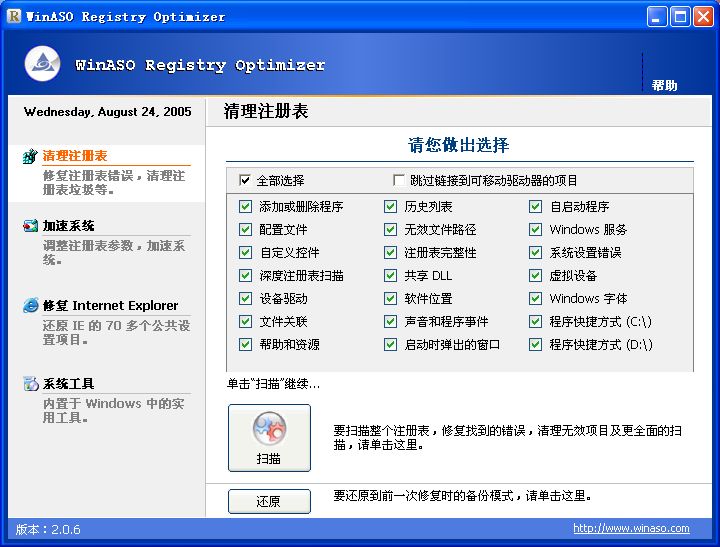
Task: Toggle 虚拟设备 checkbox
Action: pyautogui.click(x=535, y=276)
